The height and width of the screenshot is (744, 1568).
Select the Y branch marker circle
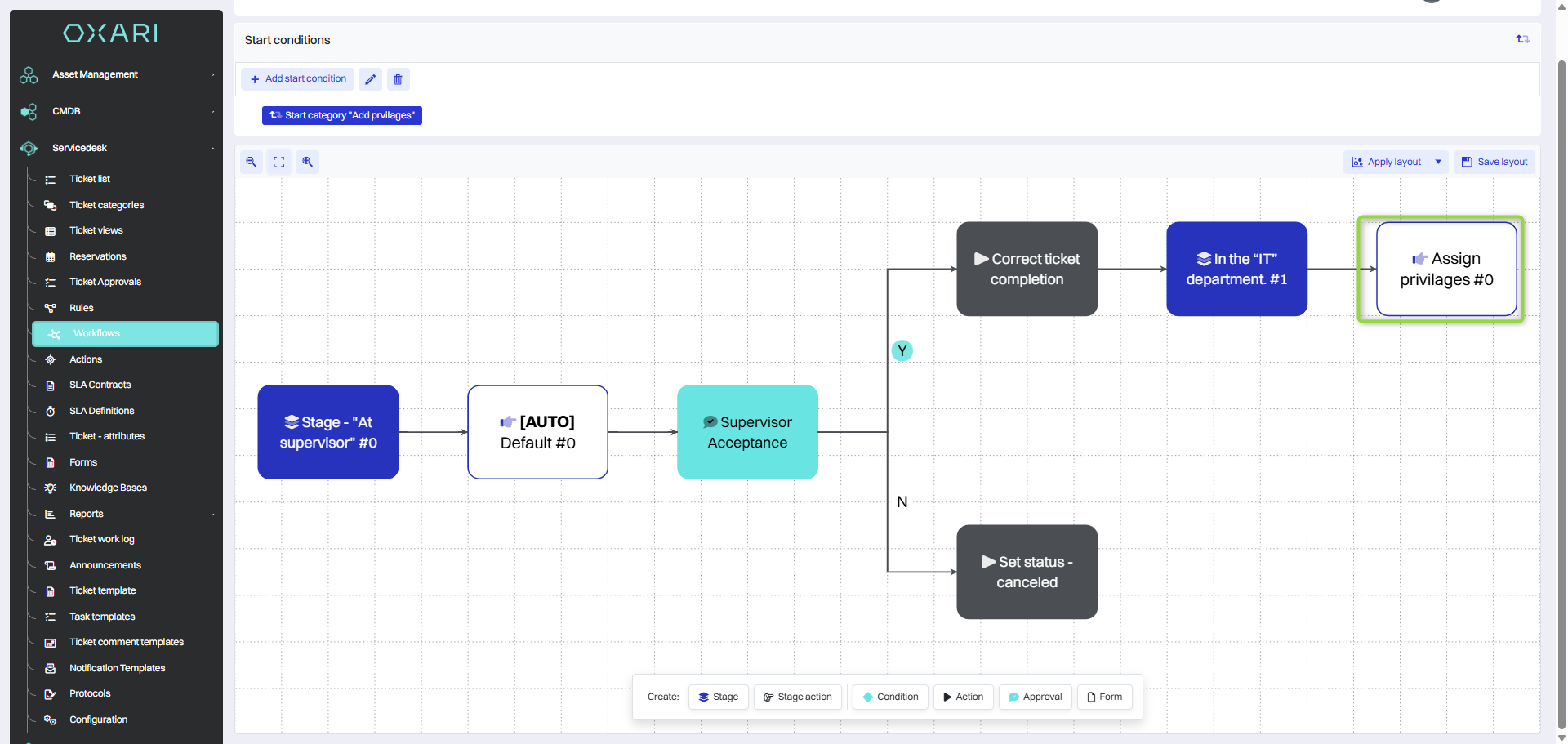point(902,351)
